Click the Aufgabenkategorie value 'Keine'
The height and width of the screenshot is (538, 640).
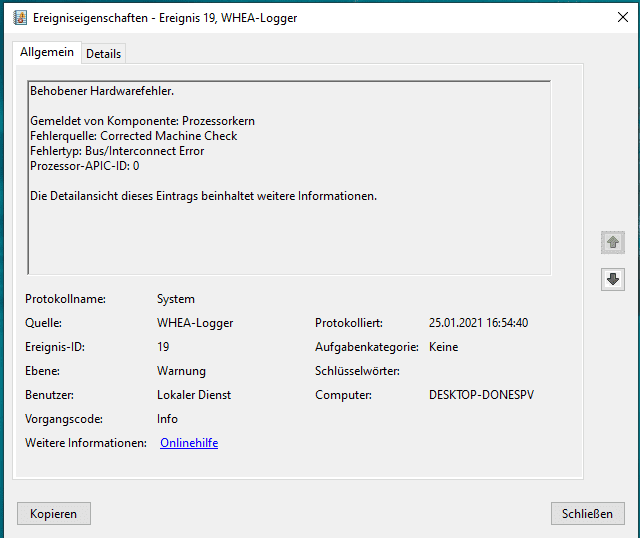click(444, 347)
